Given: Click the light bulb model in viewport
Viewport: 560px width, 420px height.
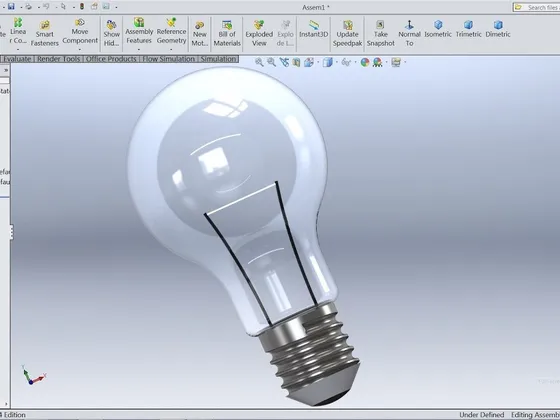Looking at the screenshot, I should (244, 236).
